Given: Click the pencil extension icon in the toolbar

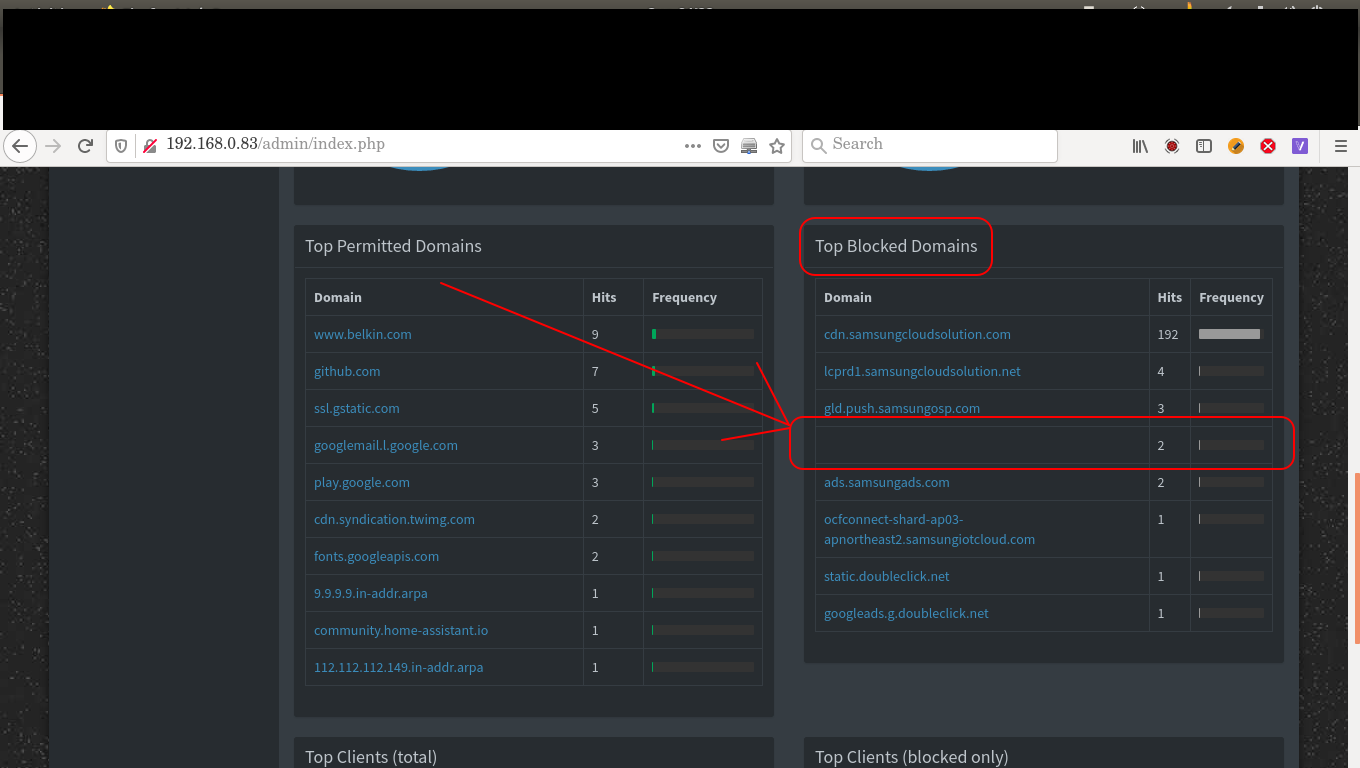Looking at the screenshot, I should [x=1236, y=146].
